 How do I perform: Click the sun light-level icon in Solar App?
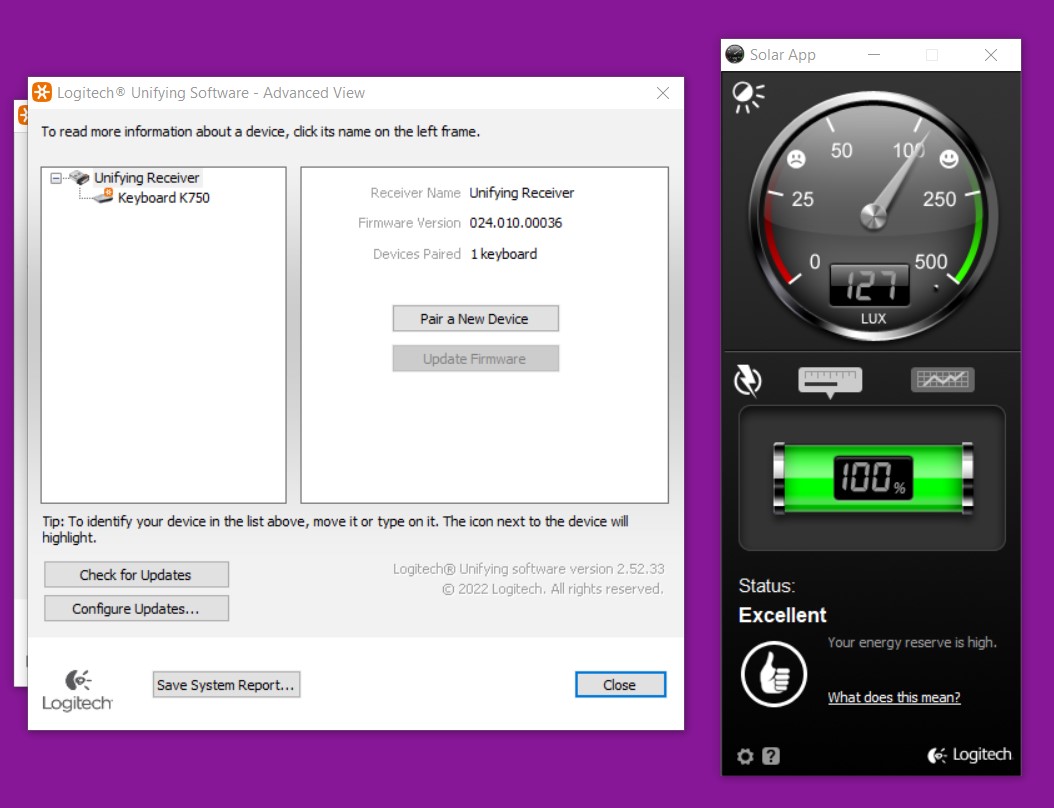tap(747, 96)
